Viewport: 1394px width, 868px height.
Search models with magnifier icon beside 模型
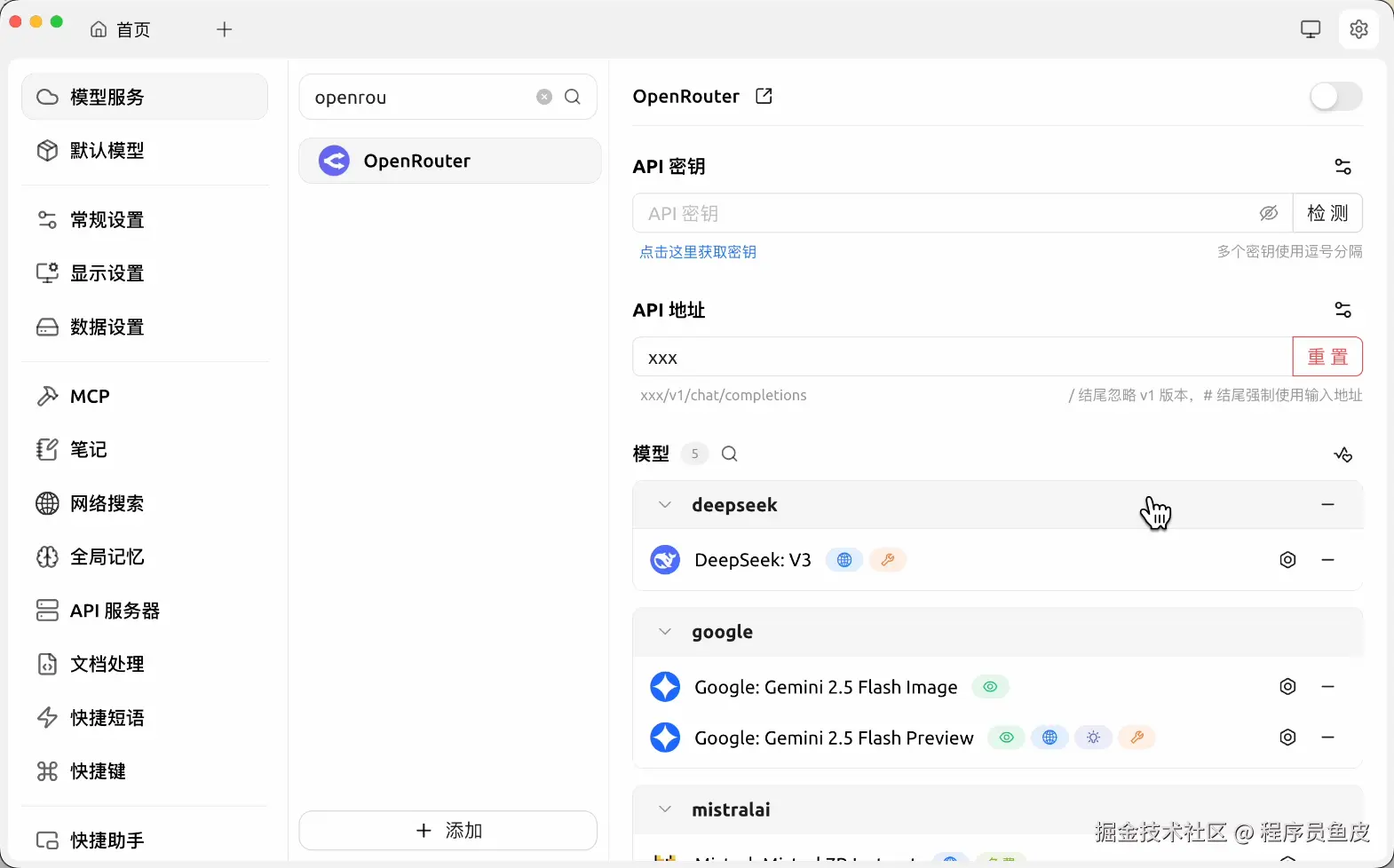click(729, 454)
